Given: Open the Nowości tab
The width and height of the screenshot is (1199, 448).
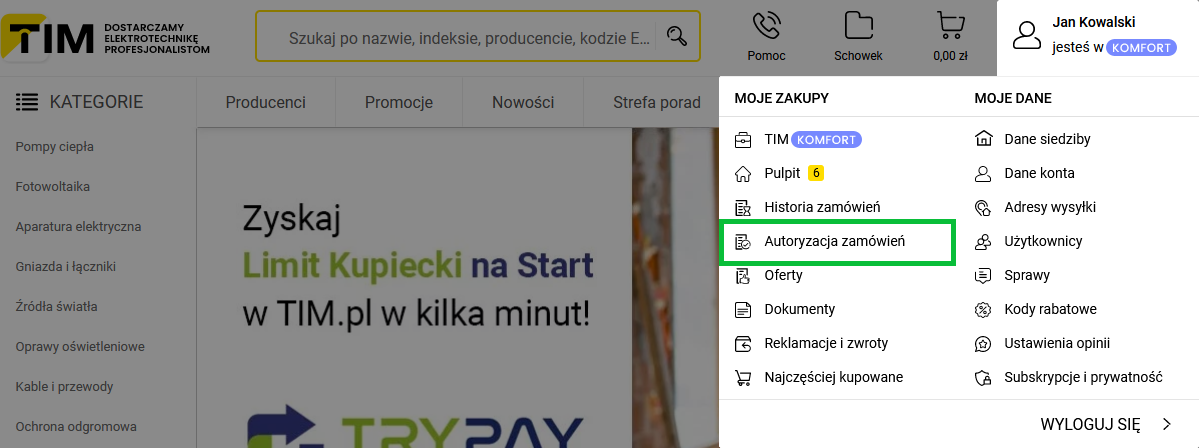Looking at the screenshot, I should (x=523, y=102).
